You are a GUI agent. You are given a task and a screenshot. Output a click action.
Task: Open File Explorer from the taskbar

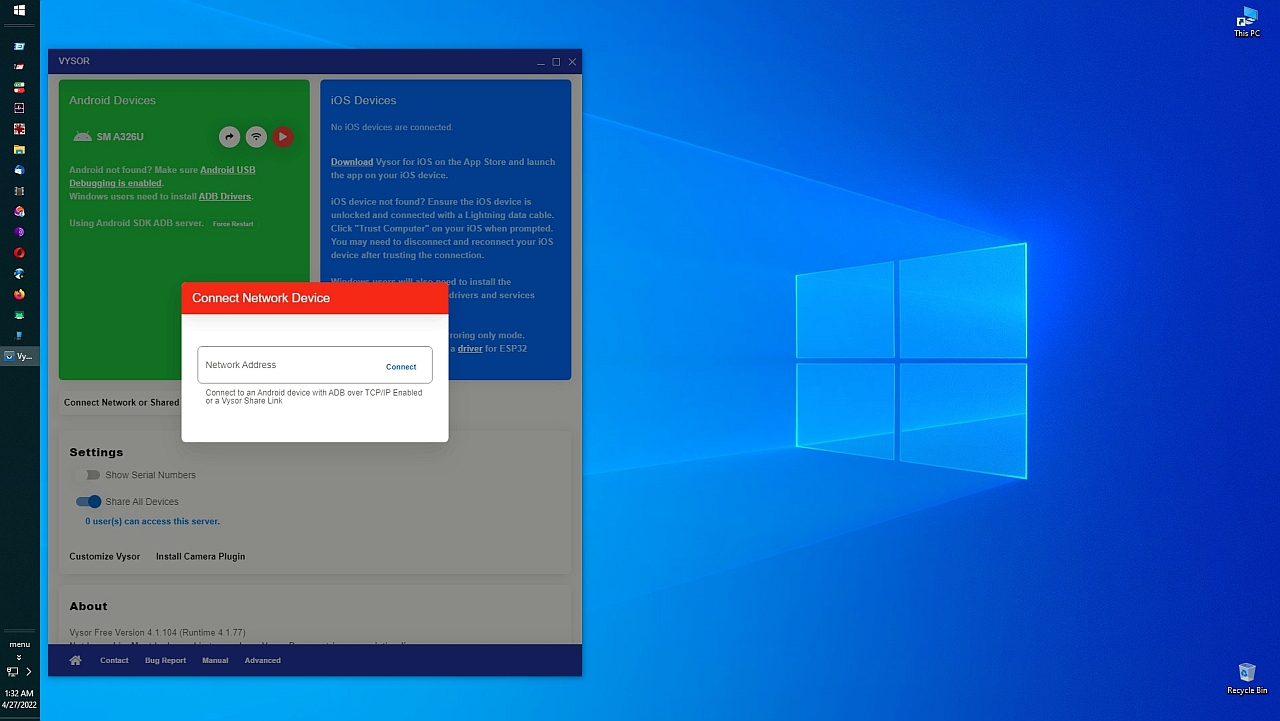[x=19, y=150]
